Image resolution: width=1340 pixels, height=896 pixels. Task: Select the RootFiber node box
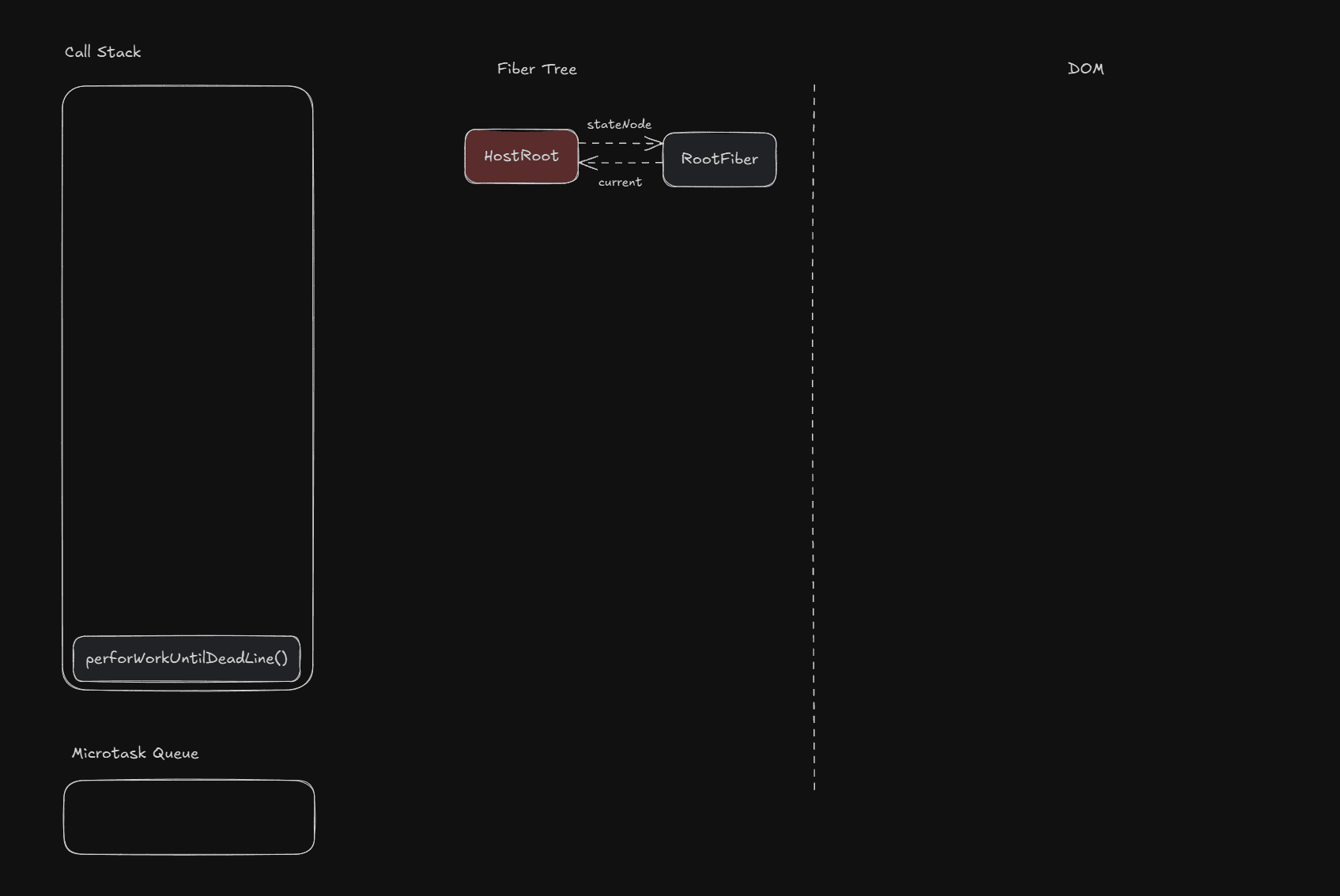(719, 160)
